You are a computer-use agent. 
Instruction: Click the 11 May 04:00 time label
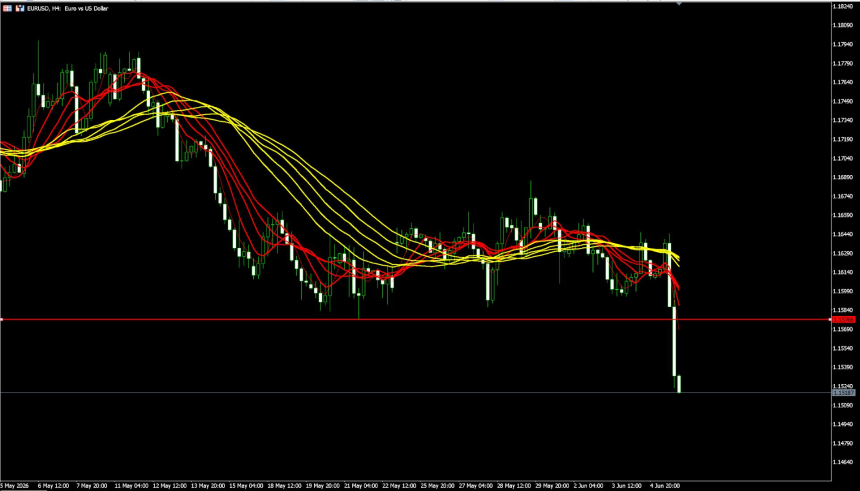131,486
